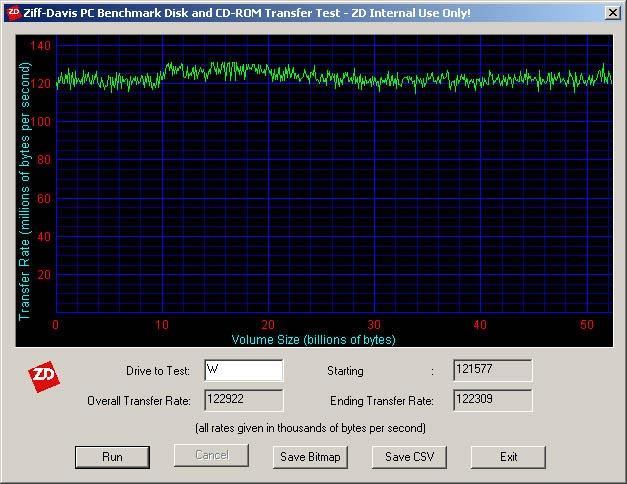This screenshot has width=627, height=484.
Task: Click the ZD icon in title bar
Action: (x=14, y=13)
